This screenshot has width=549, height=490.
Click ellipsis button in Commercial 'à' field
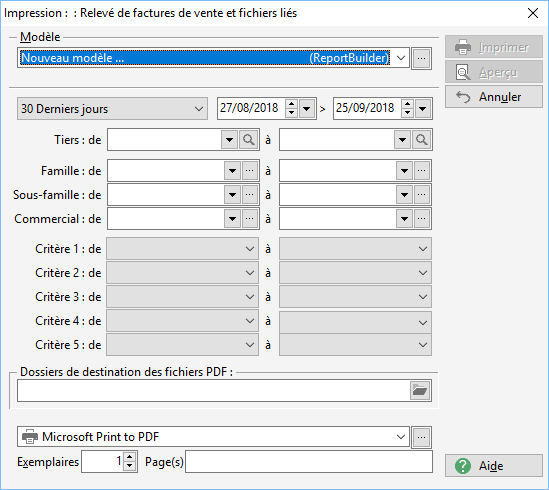(x=422, y=219)
